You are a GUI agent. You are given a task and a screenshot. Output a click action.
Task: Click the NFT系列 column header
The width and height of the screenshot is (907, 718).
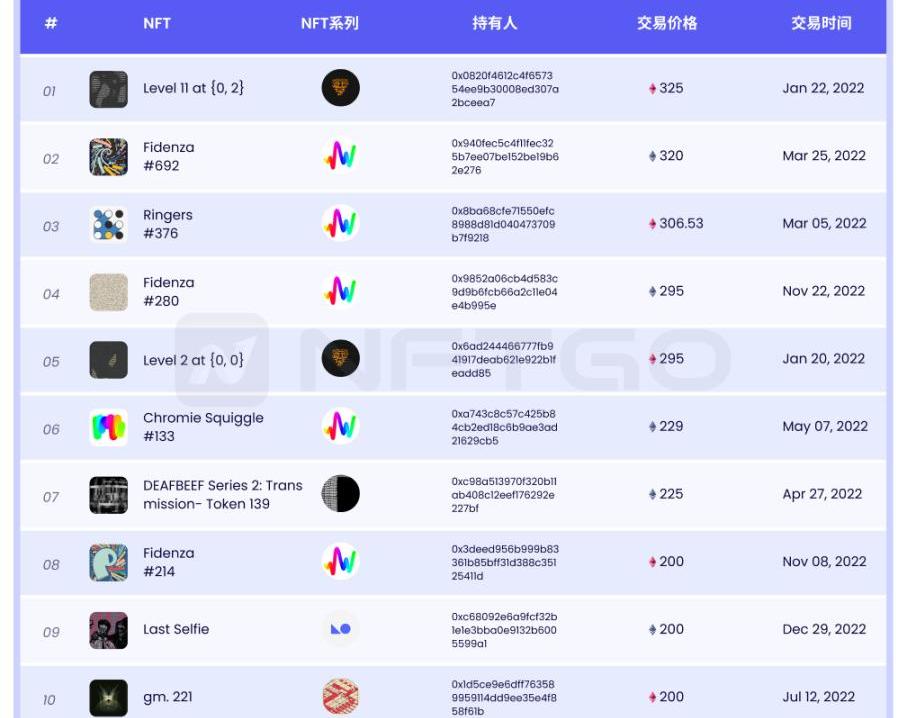[330, 23]
